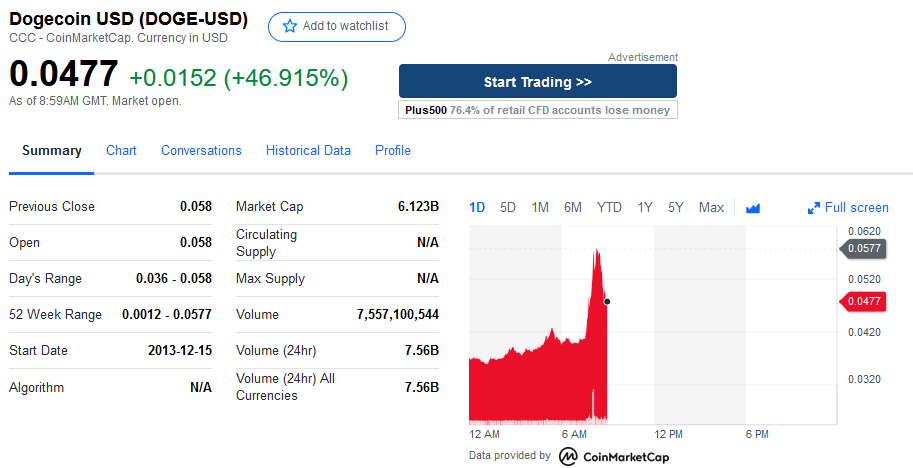Click the current price 0.0477
The image size is (913, 468).
point(63,74)
